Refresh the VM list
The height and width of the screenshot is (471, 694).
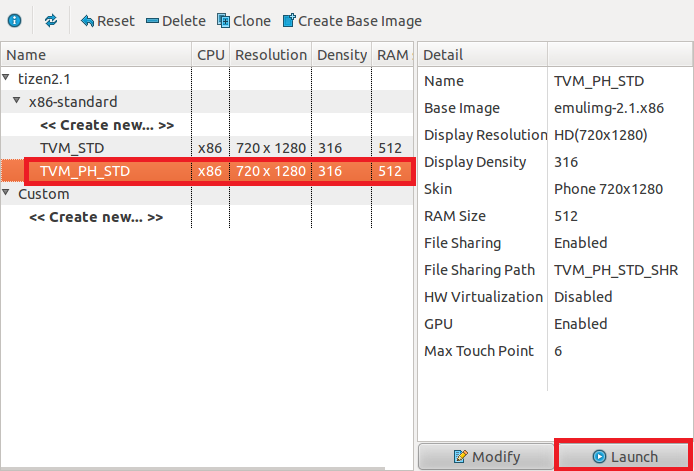51,20
